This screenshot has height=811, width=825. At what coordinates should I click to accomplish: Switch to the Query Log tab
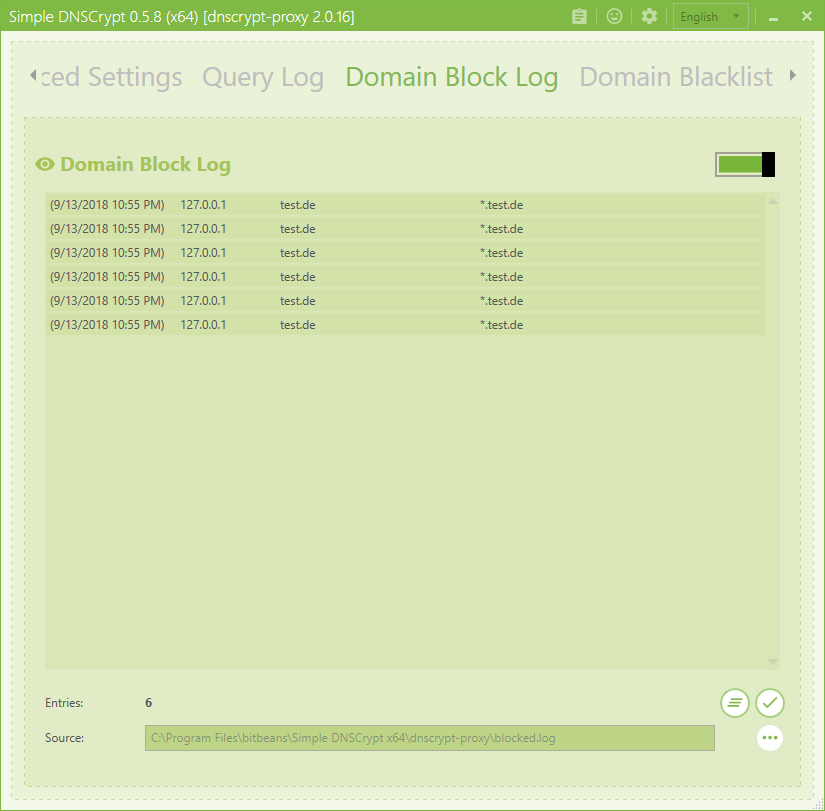pos(263,77)
